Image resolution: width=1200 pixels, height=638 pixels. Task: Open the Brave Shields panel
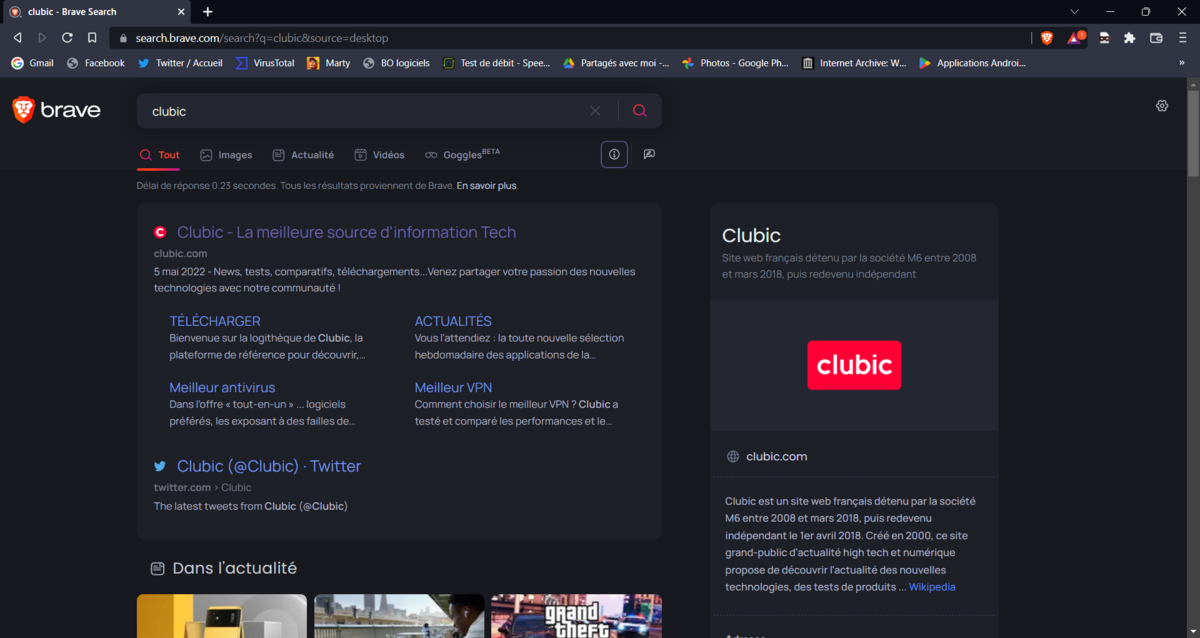click(1047, 38)
